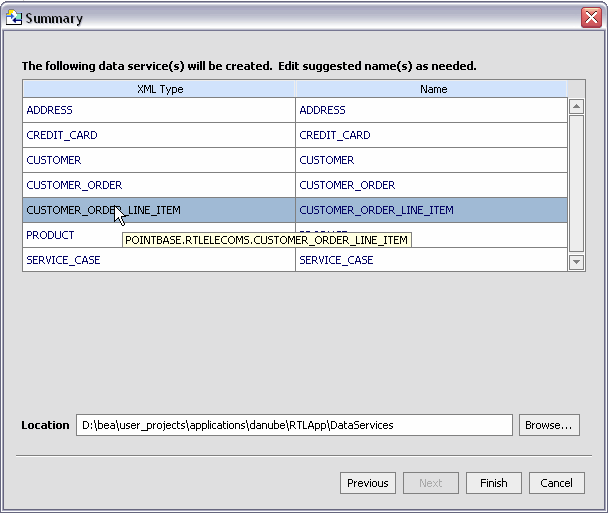
Task: Click the disabled Next button
Action: pos(431,483)
